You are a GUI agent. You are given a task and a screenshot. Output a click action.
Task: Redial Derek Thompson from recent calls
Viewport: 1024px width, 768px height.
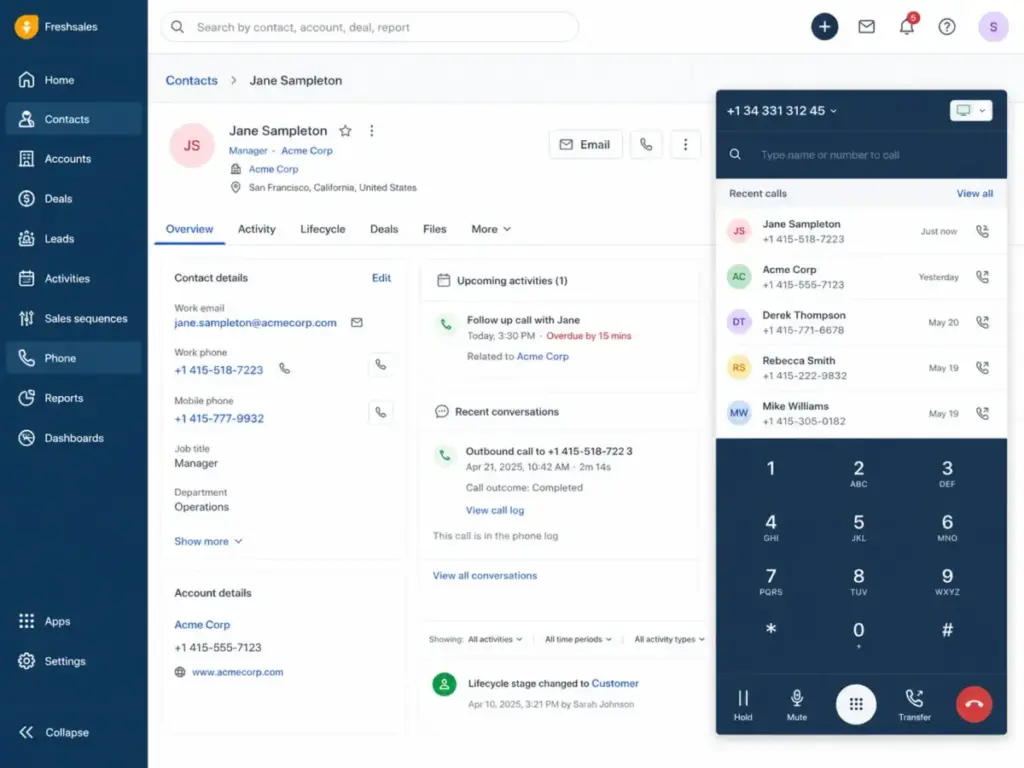coord(982,322)
